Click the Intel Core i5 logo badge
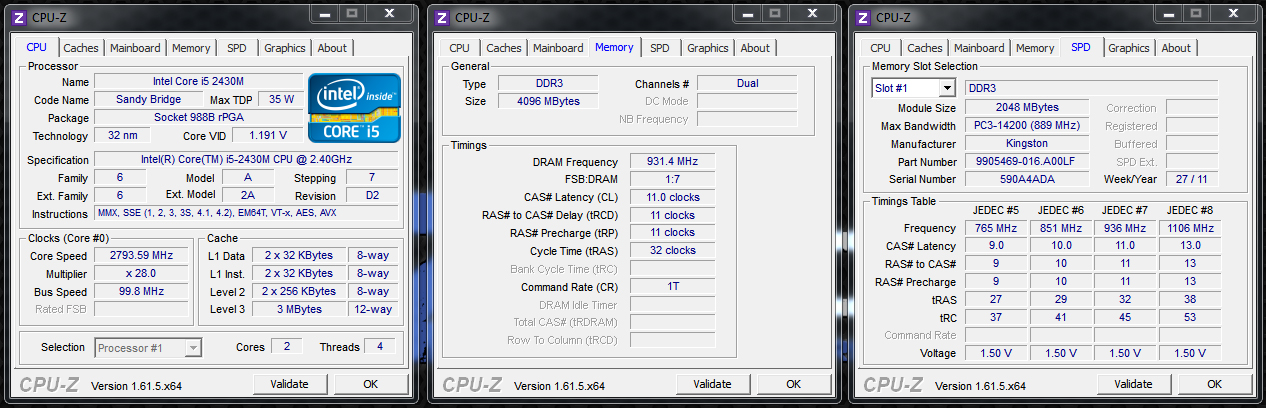 (354, 108)
